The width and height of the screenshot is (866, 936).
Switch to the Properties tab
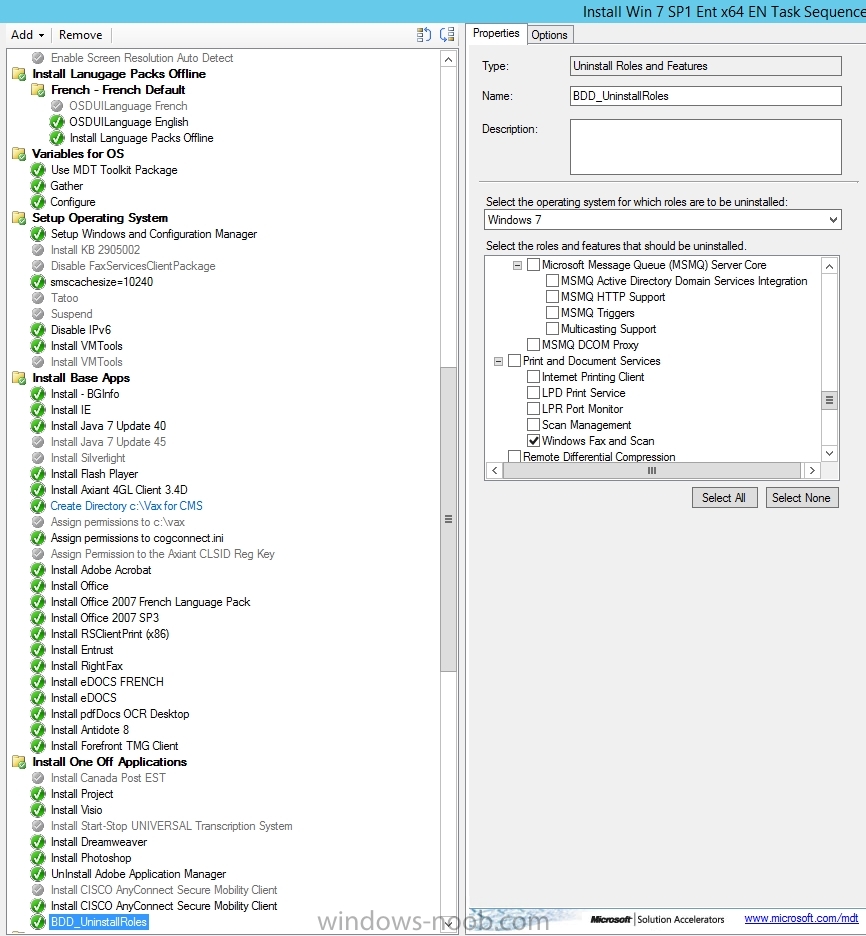coord(496,33)
